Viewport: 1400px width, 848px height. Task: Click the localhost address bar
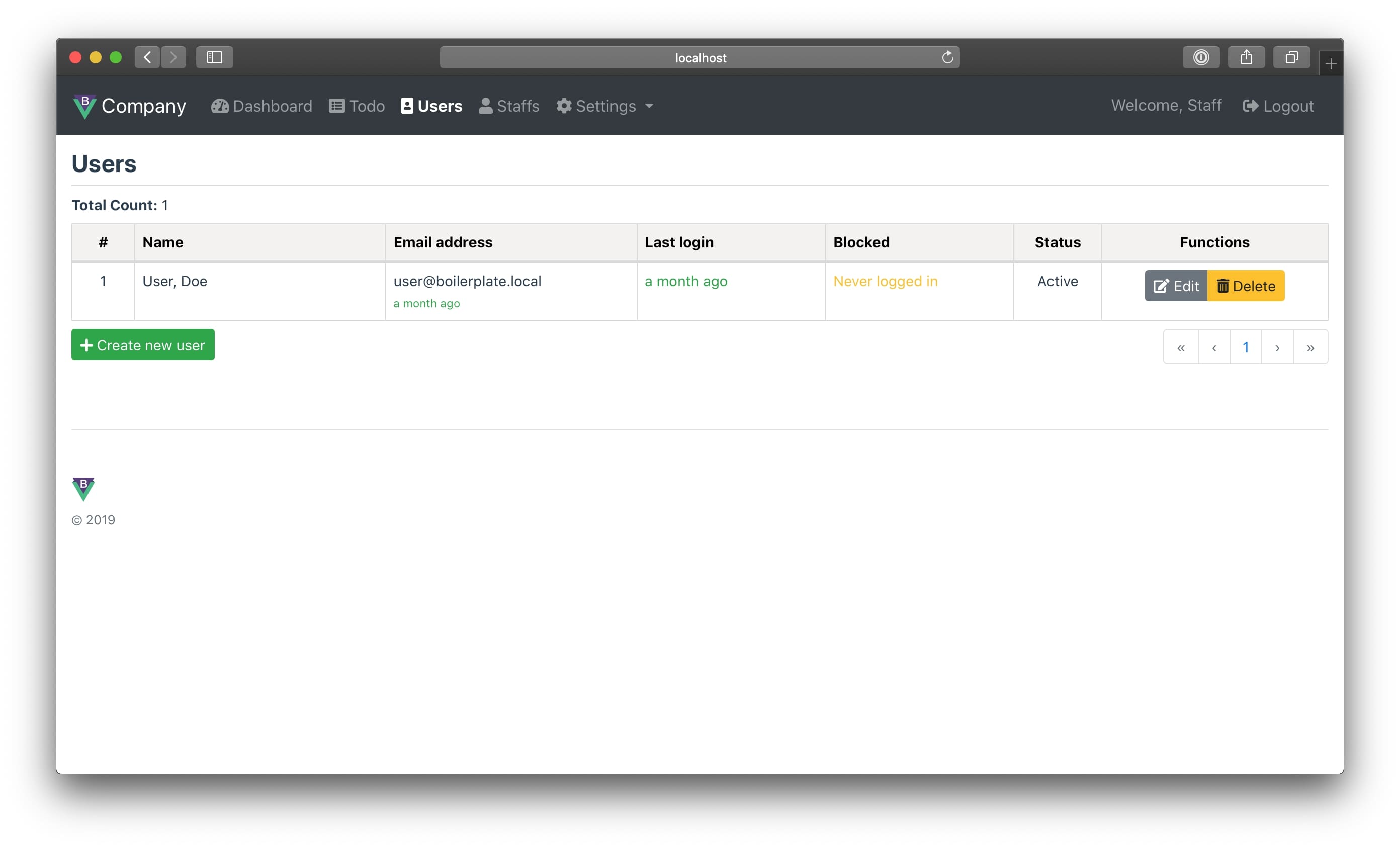(x=699, y=57)
